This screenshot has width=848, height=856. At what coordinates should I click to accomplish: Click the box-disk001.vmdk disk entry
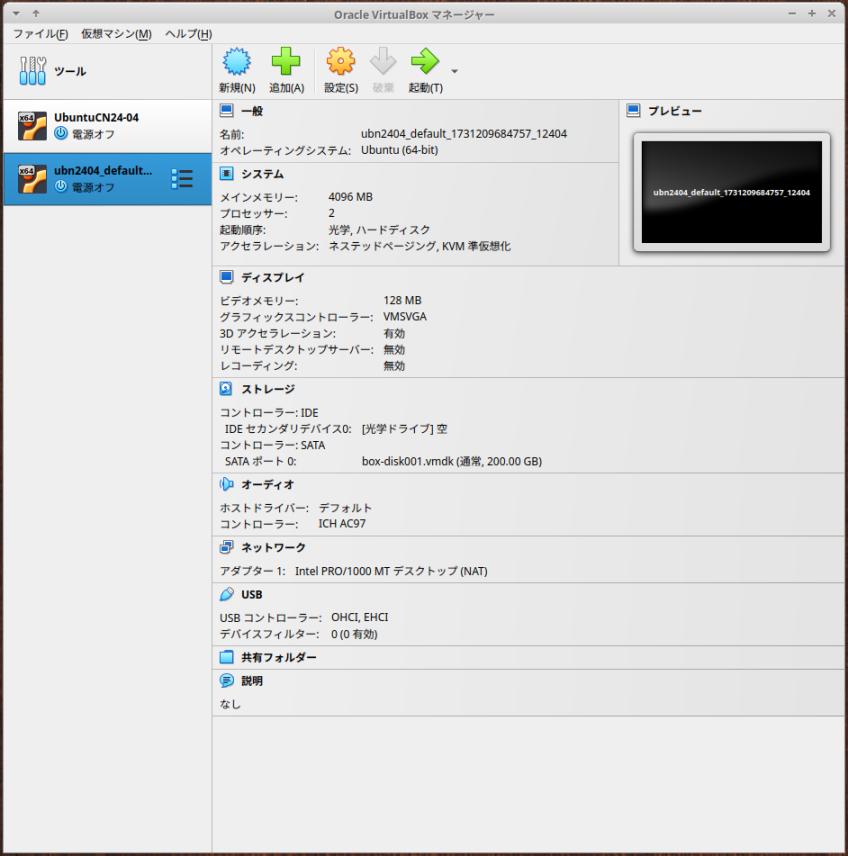452,461
